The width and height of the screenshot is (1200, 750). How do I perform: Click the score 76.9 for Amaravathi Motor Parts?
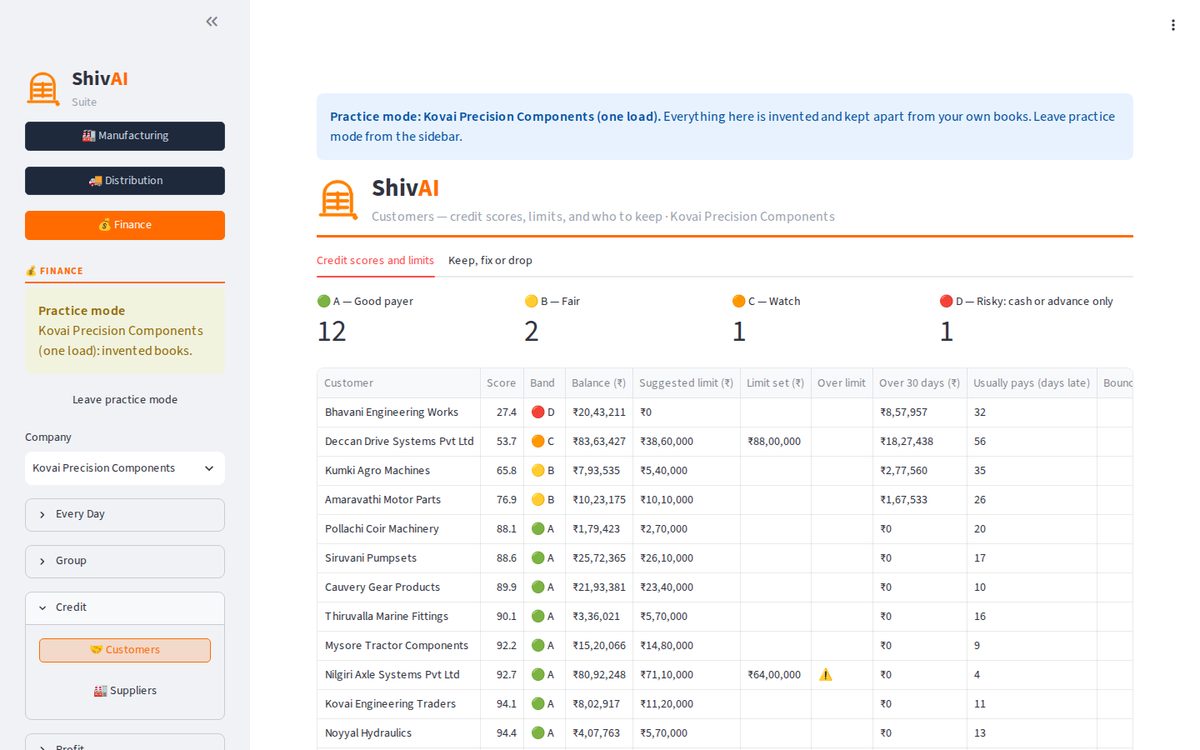click(x=502, y=500)
